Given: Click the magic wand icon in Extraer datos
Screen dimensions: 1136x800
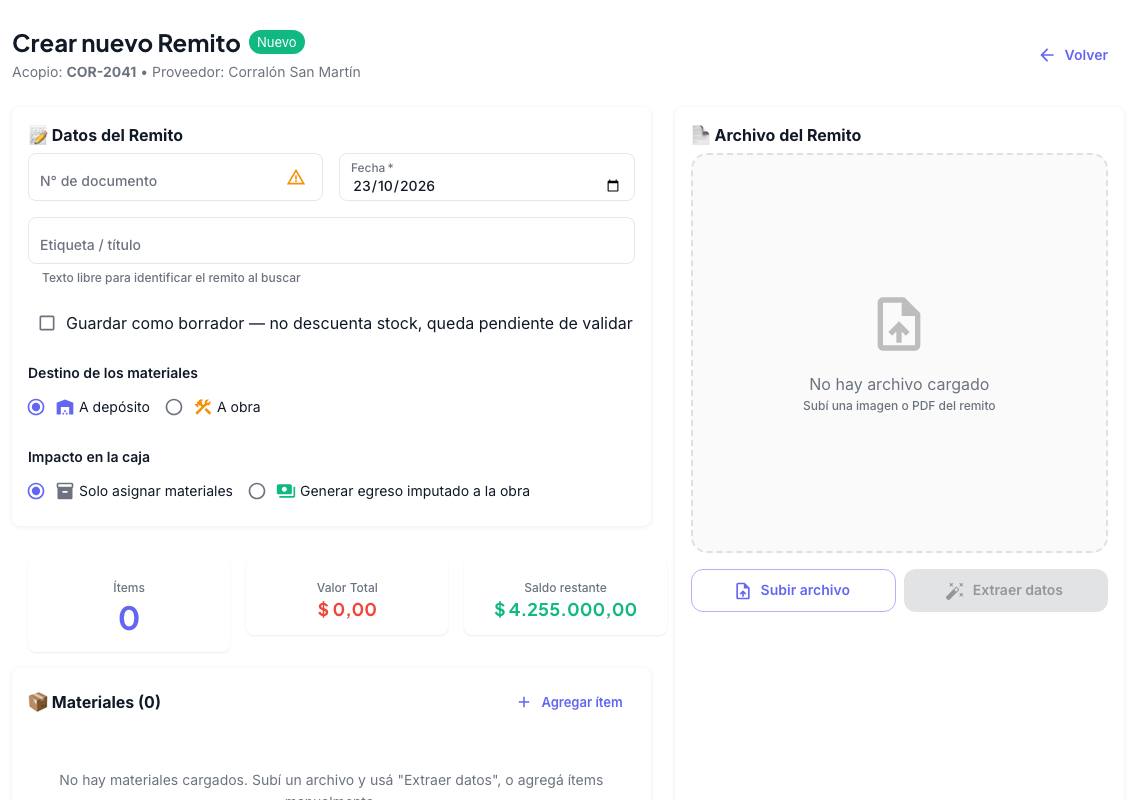Looking at the screenshot, I should point(954,591).
